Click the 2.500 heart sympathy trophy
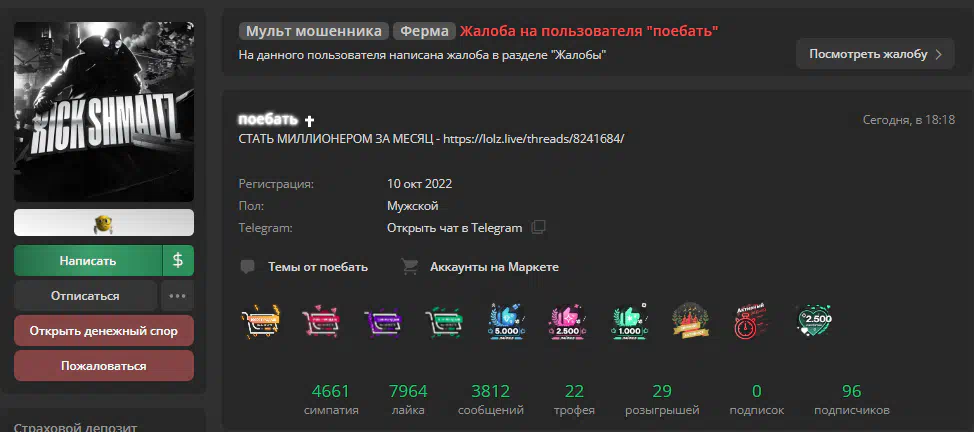Image resolution: width=974 pixels, height=432 pixels. pos(814,321)
